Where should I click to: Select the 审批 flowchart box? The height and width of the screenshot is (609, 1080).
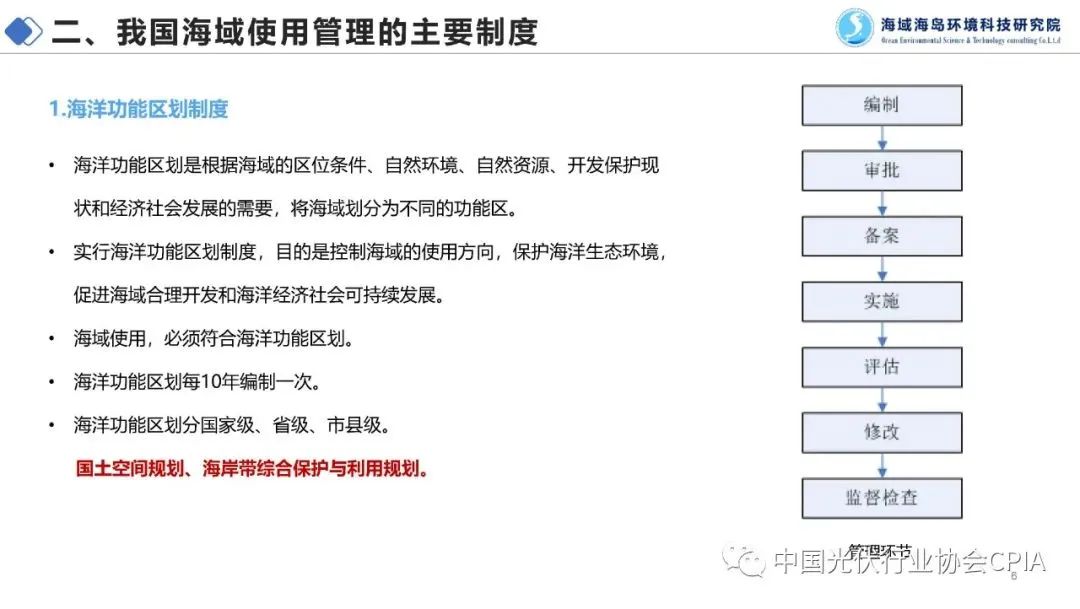click(x=881, y=170)
